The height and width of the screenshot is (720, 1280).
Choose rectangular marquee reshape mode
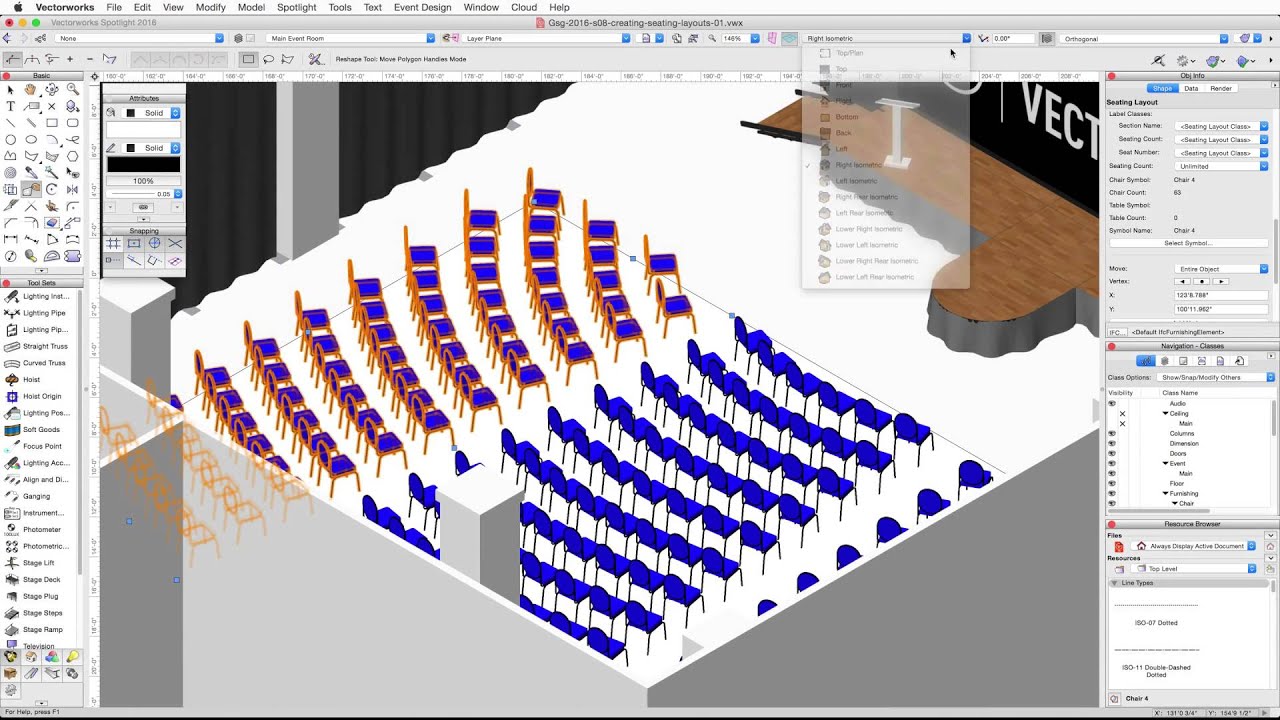(x=248, y=59)
